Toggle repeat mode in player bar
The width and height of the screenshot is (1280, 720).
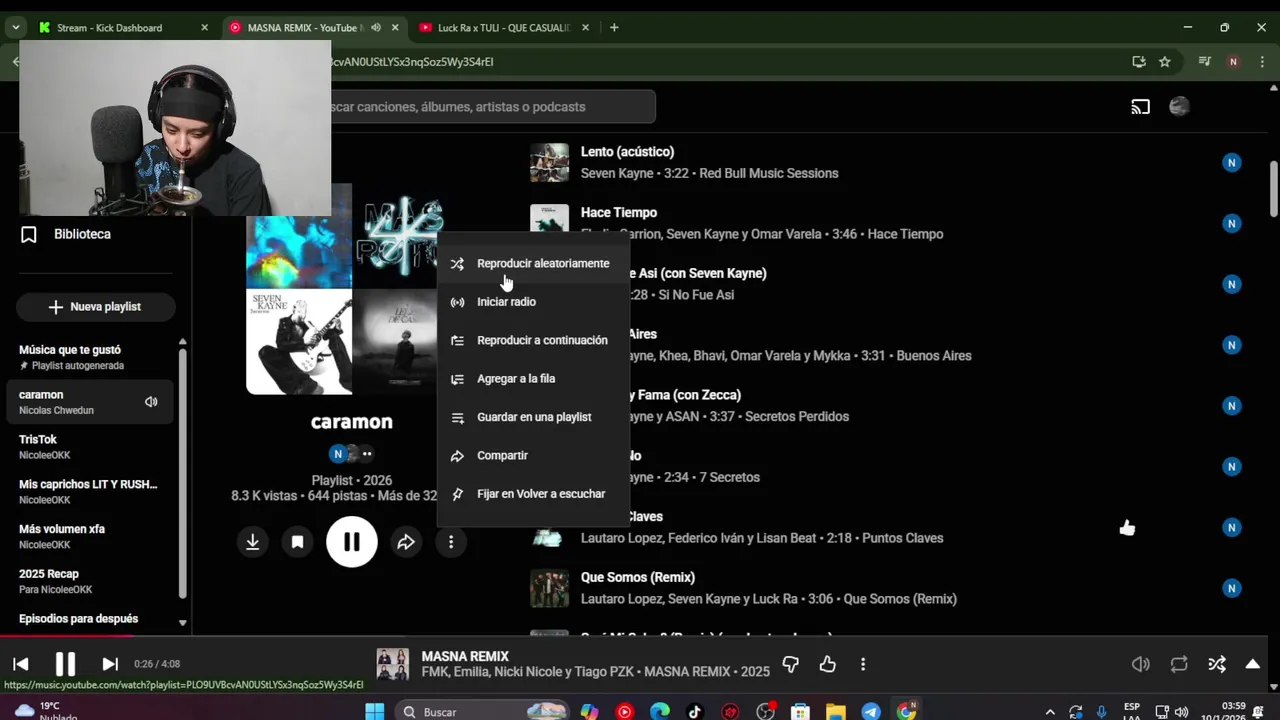1179,664
